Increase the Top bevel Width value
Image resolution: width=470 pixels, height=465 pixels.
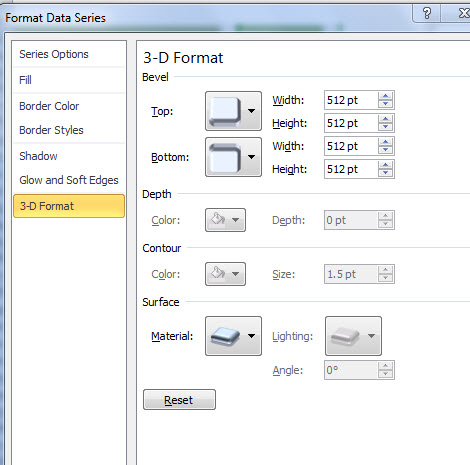click(386, 96)
